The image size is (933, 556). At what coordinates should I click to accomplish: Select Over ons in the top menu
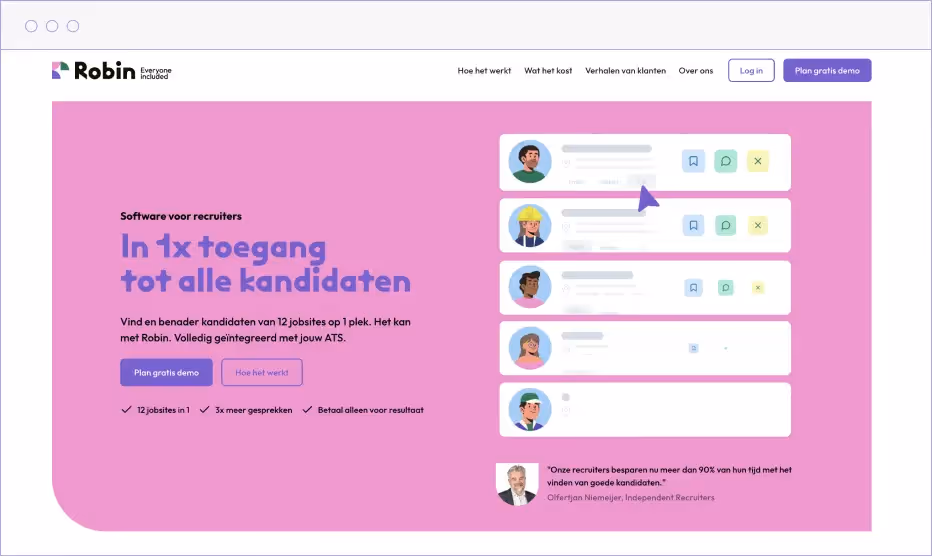click(696, 70)
